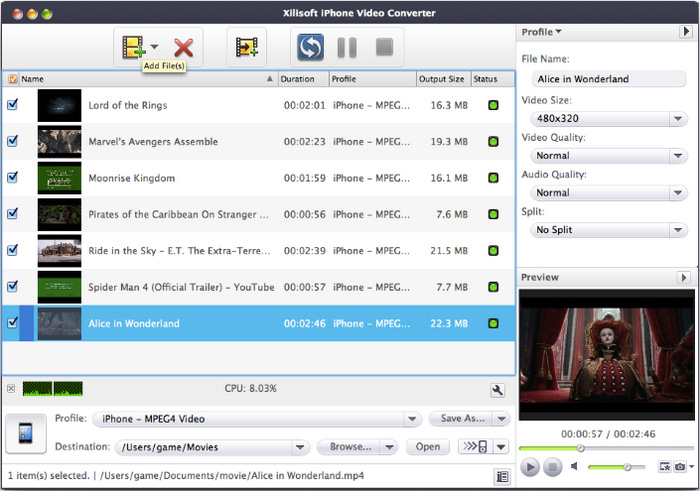Pause conversion using the toolbar pause icon
The width and height of the screenshot is (700, 491).
point(346,46)
